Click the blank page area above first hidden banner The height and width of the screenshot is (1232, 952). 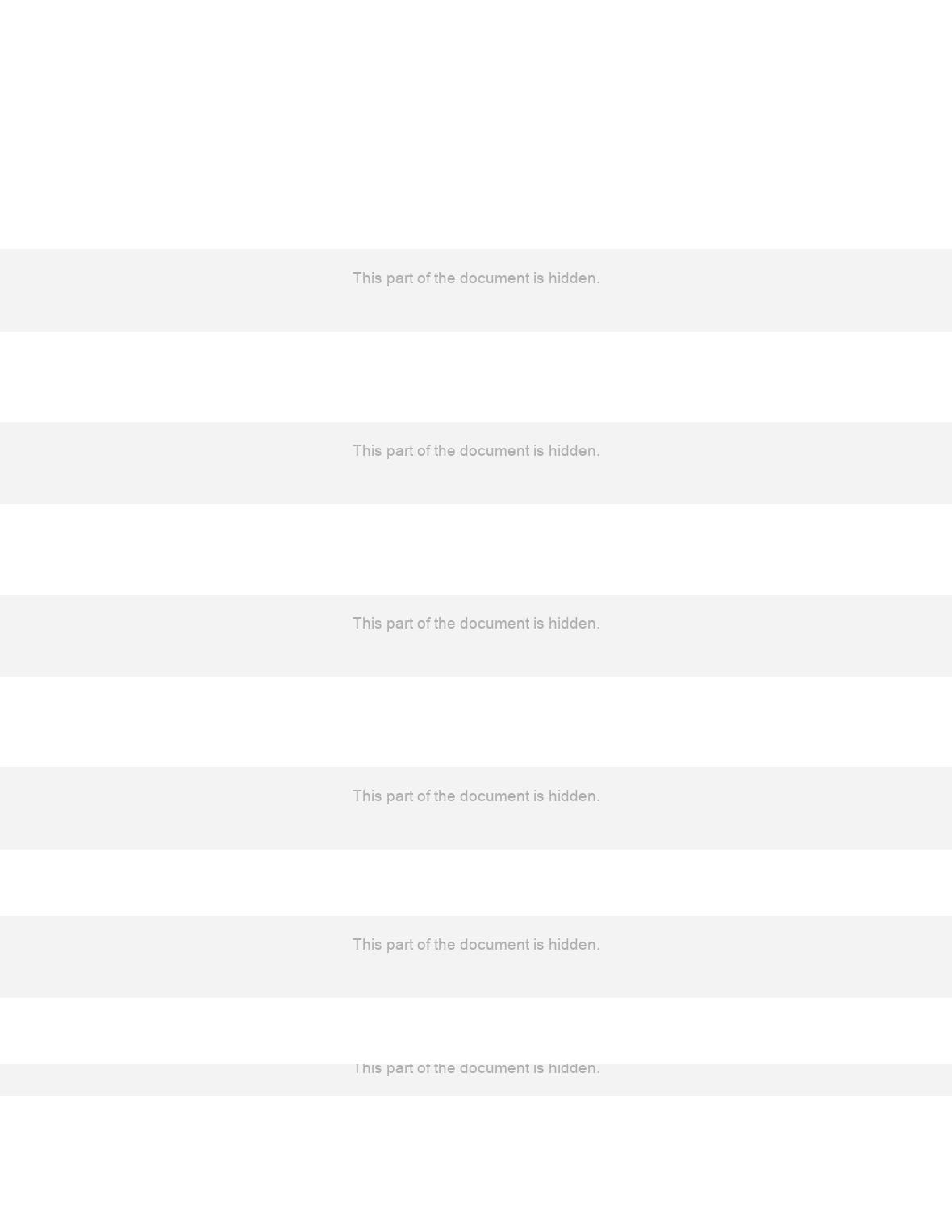pos(476,124)
